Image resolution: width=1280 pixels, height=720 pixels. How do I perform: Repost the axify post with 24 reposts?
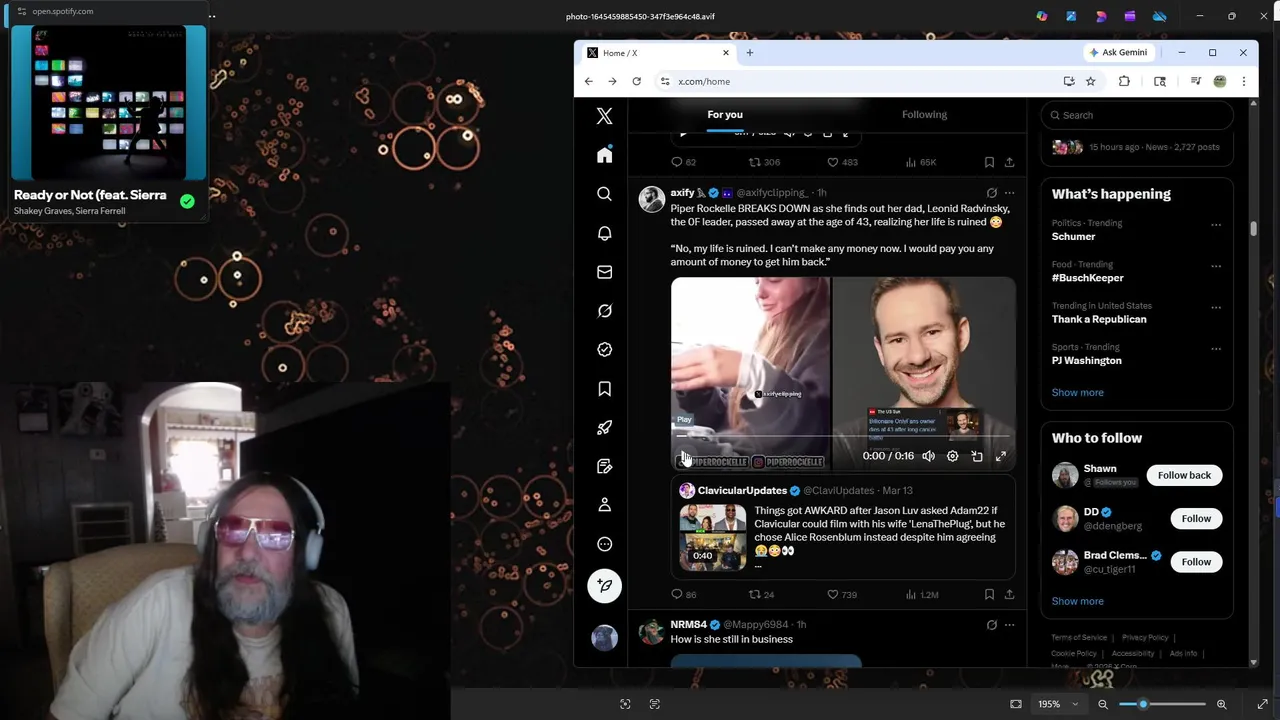pyautogui.click(x=762, y=594)
